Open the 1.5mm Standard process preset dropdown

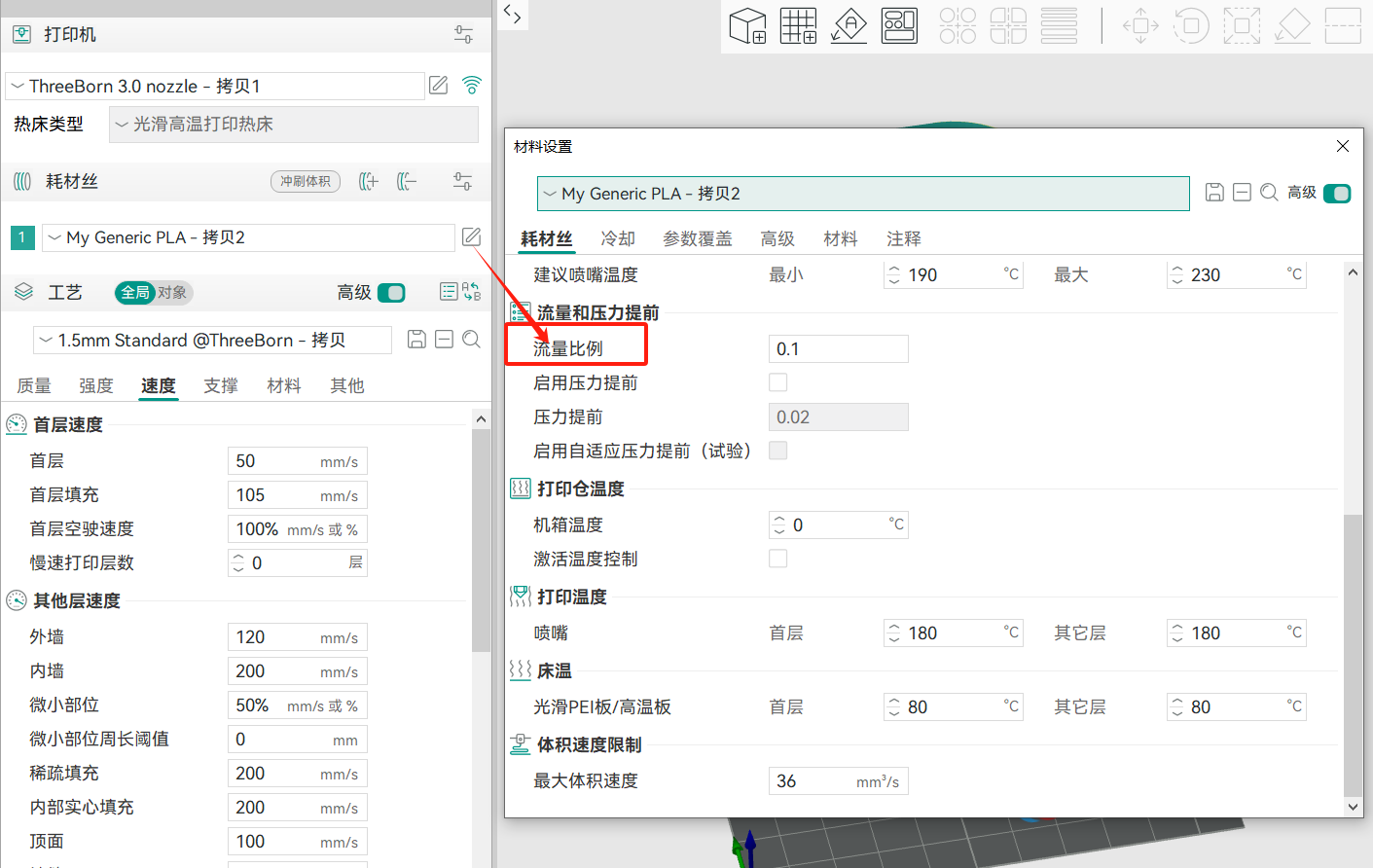[x=212, y=341]
